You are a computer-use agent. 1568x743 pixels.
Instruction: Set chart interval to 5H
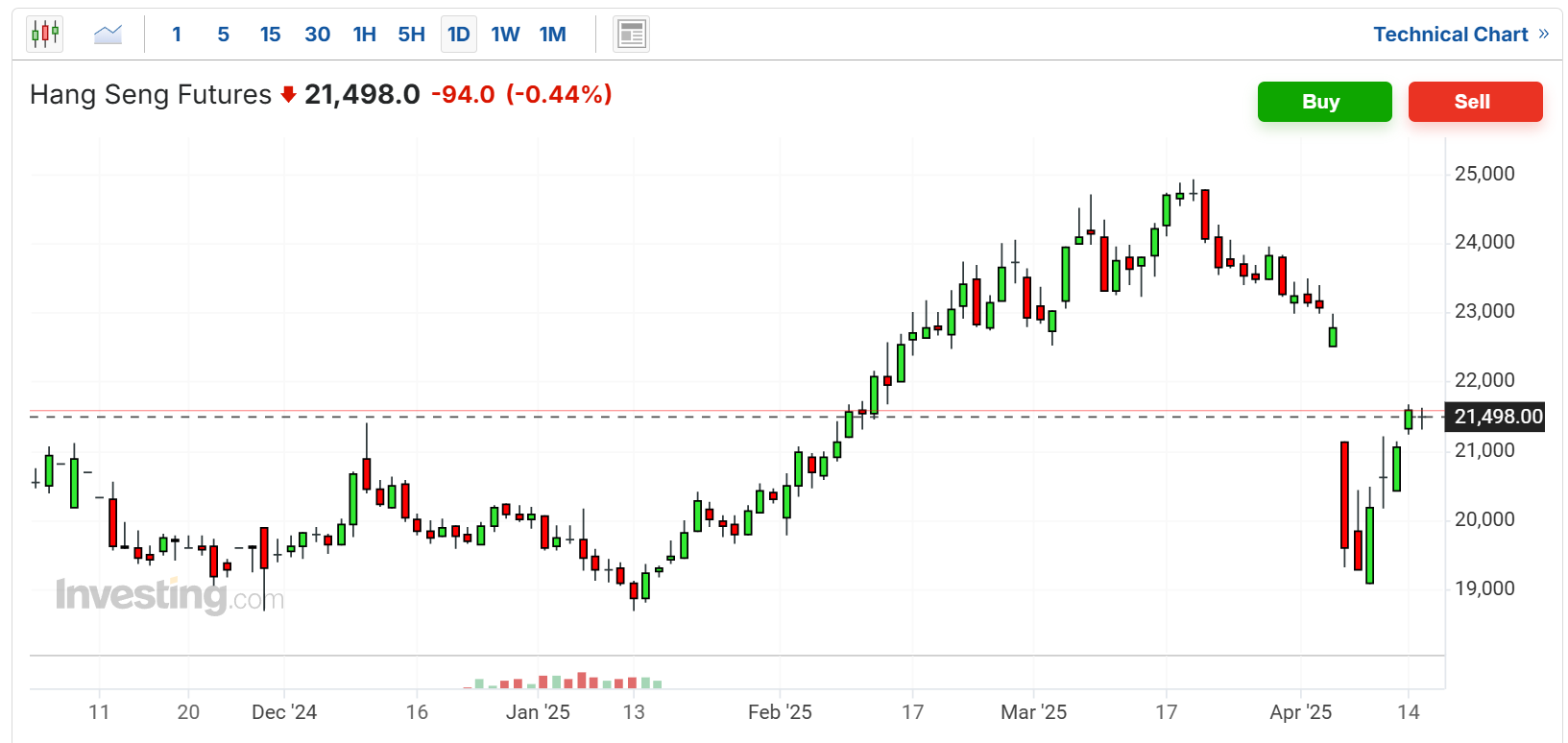411,35
